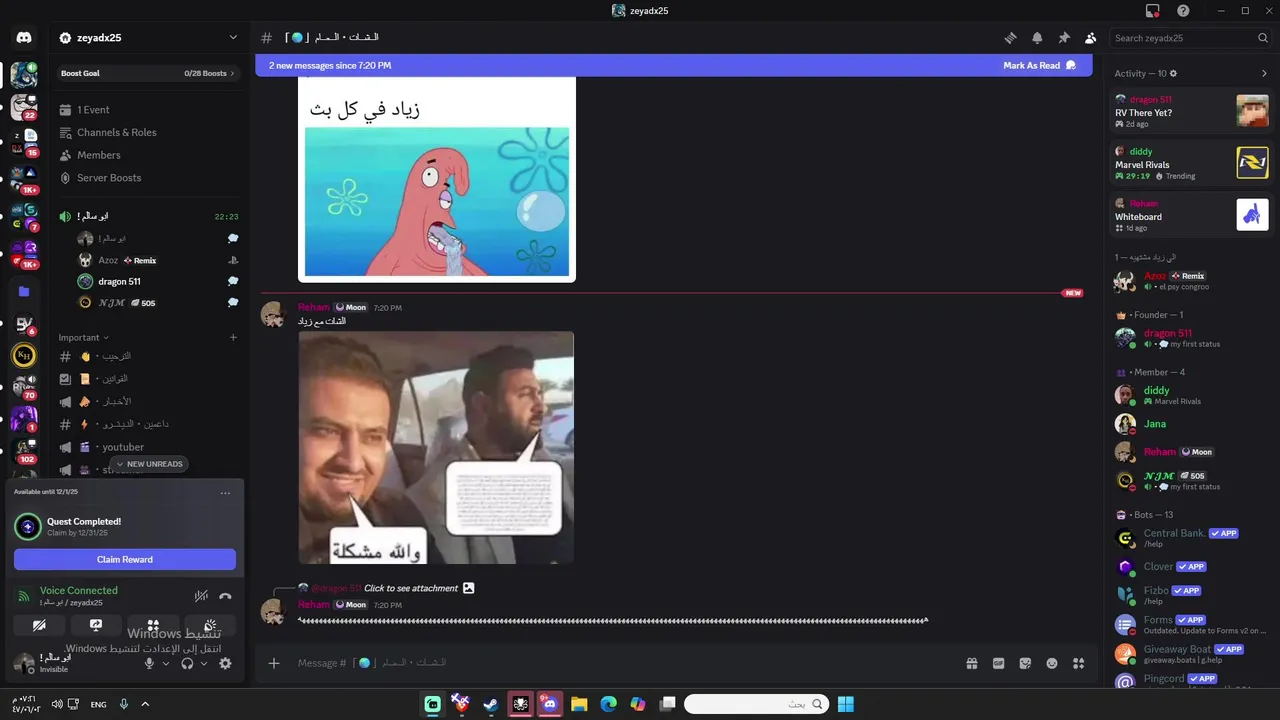
Task: Click Mark As Read
Action: click(x=1039, y=66)
